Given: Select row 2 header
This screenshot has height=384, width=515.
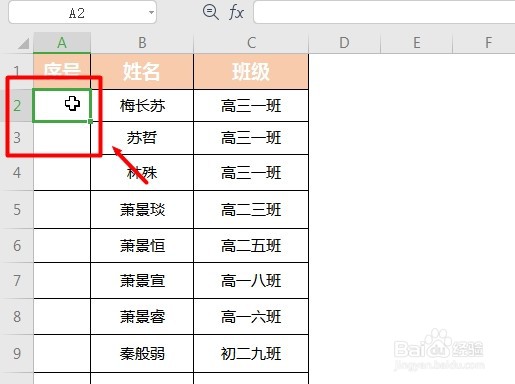Looking at the screenshot, I should [17, 106].
